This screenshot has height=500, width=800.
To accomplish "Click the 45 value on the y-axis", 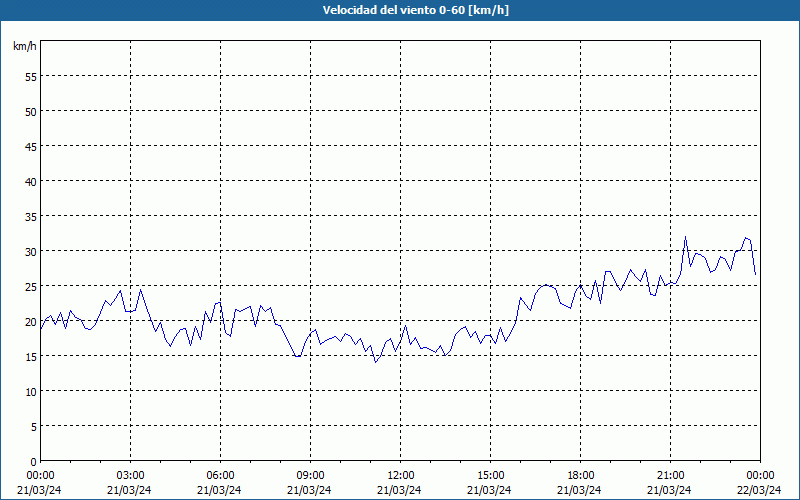I will [31, 147].
